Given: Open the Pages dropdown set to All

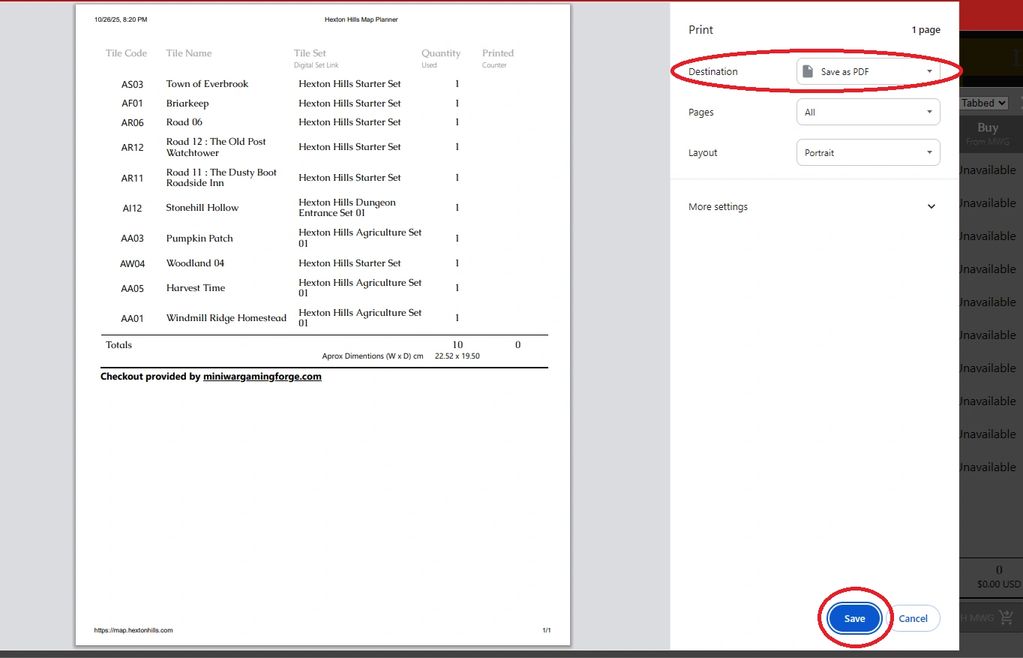Looking at the screenshot, I should (x=868, y=112).
